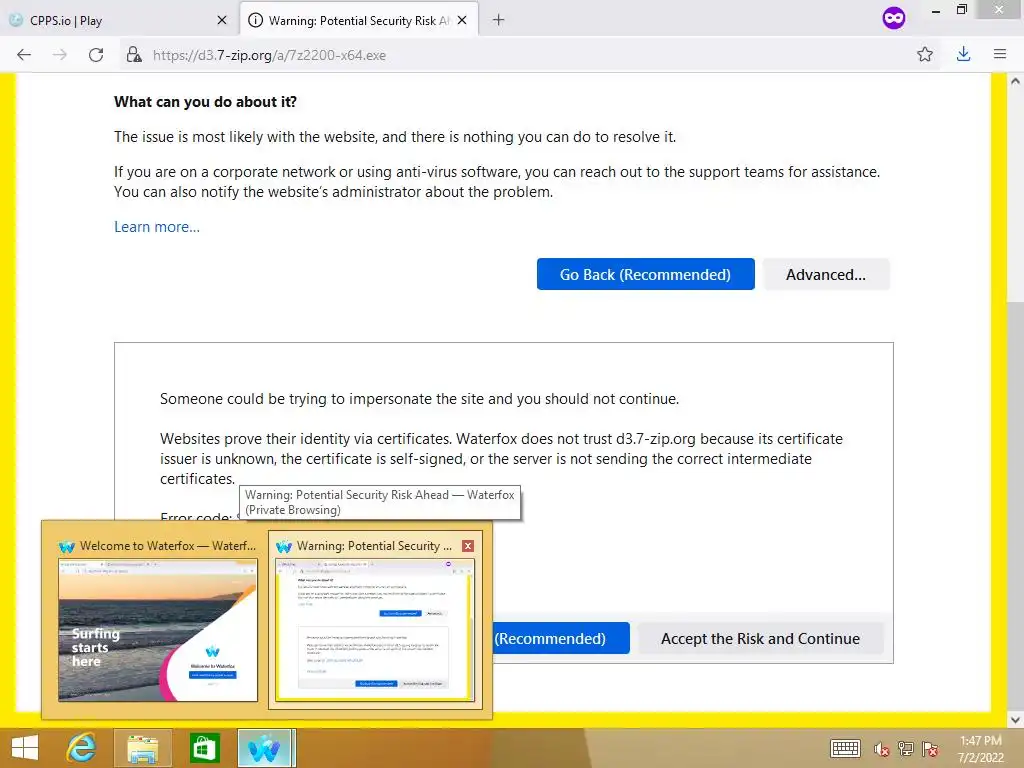Open the Windows Store taskbar icon

coord(204,748)
